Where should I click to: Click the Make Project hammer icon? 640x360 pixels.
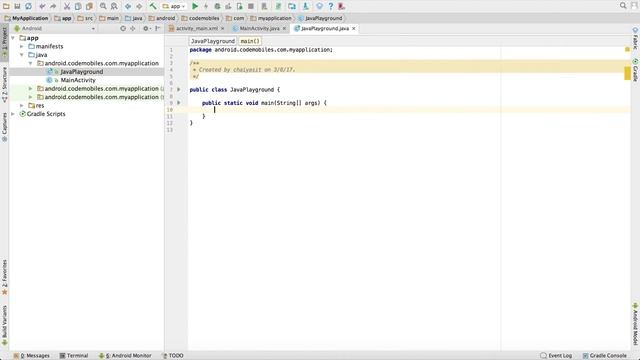(x=153, y=6)
